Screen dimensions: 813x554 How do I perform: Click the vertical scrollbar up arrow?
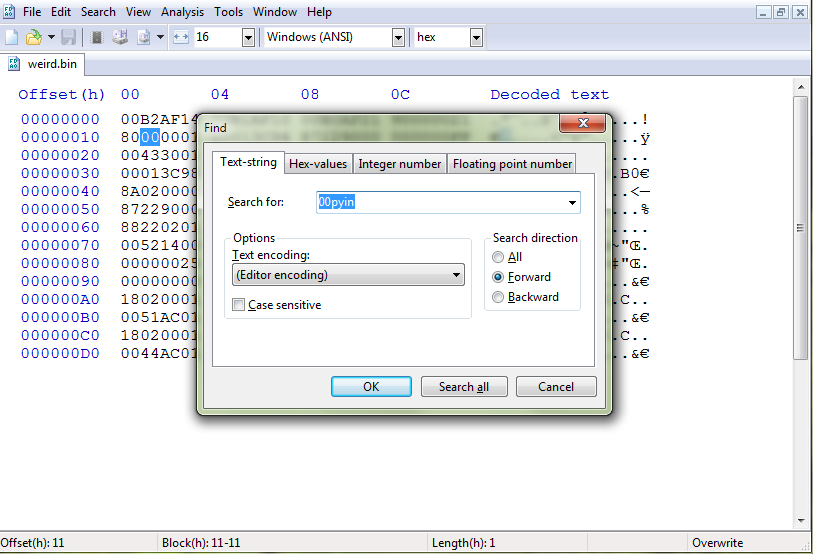(x=801, y=87)
